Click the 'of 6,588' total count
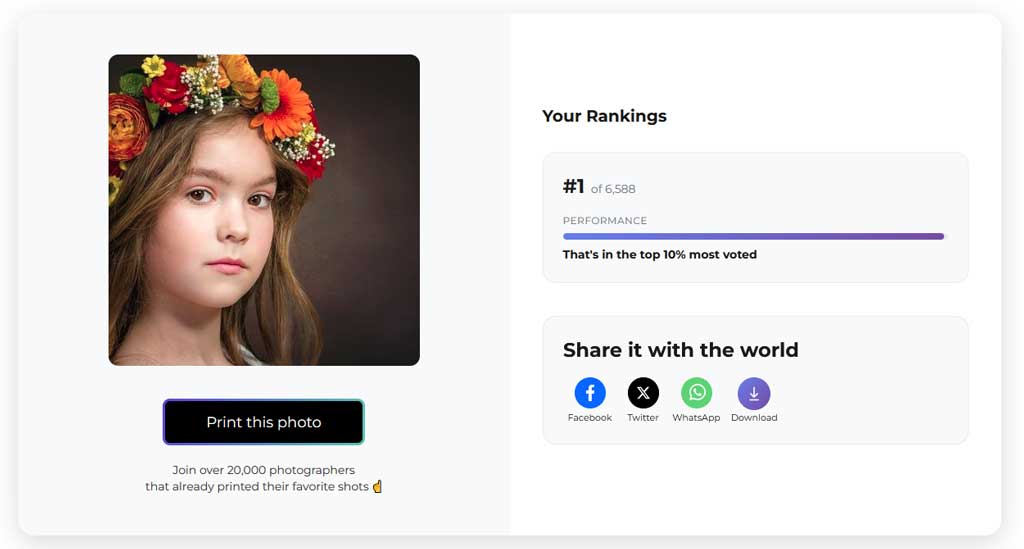Image resolution: width=1024 pixels, height=549 pixels. (613, 189)
